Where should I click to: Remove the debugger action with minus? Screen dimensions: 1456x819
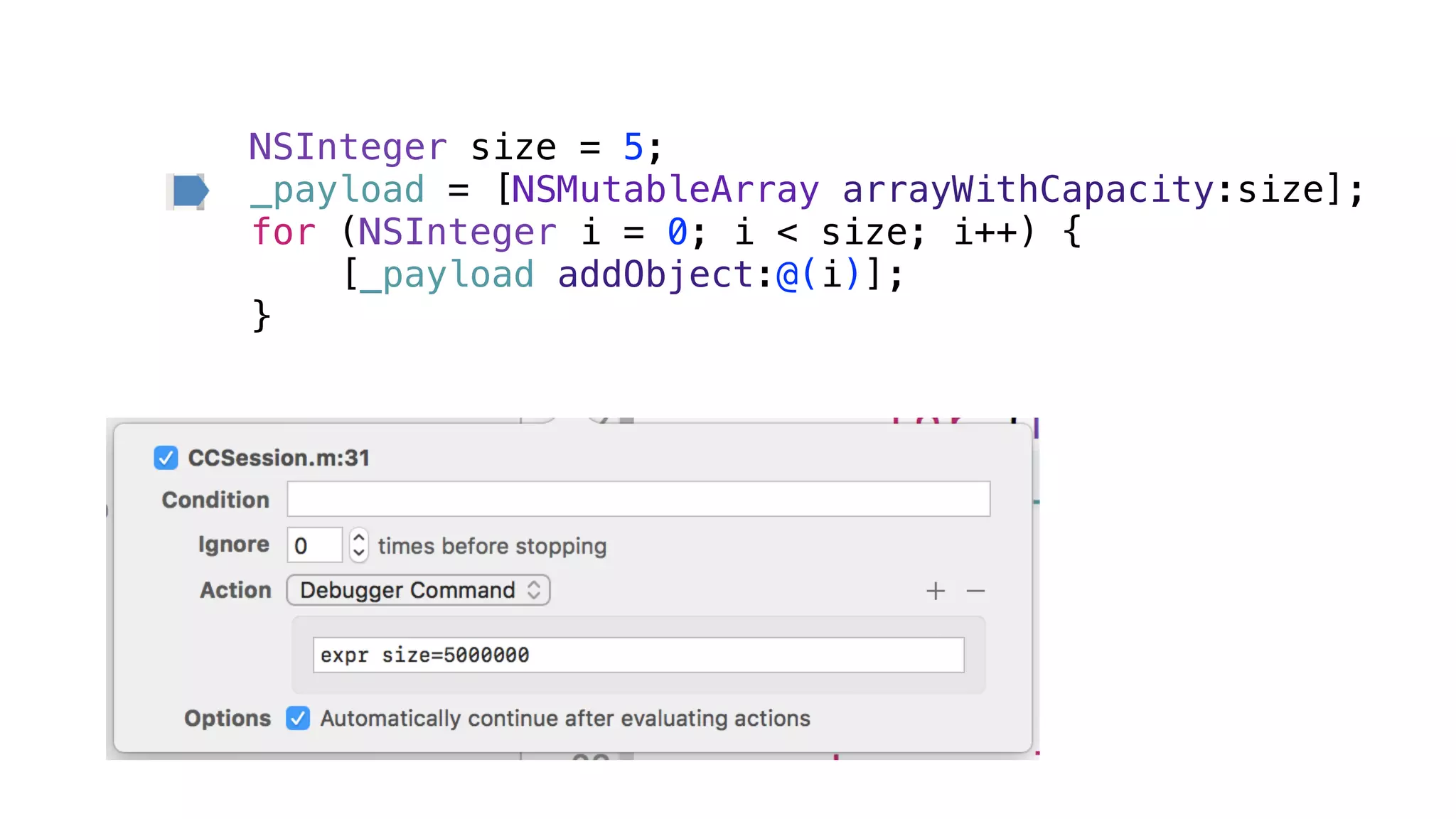pos(975,591)
